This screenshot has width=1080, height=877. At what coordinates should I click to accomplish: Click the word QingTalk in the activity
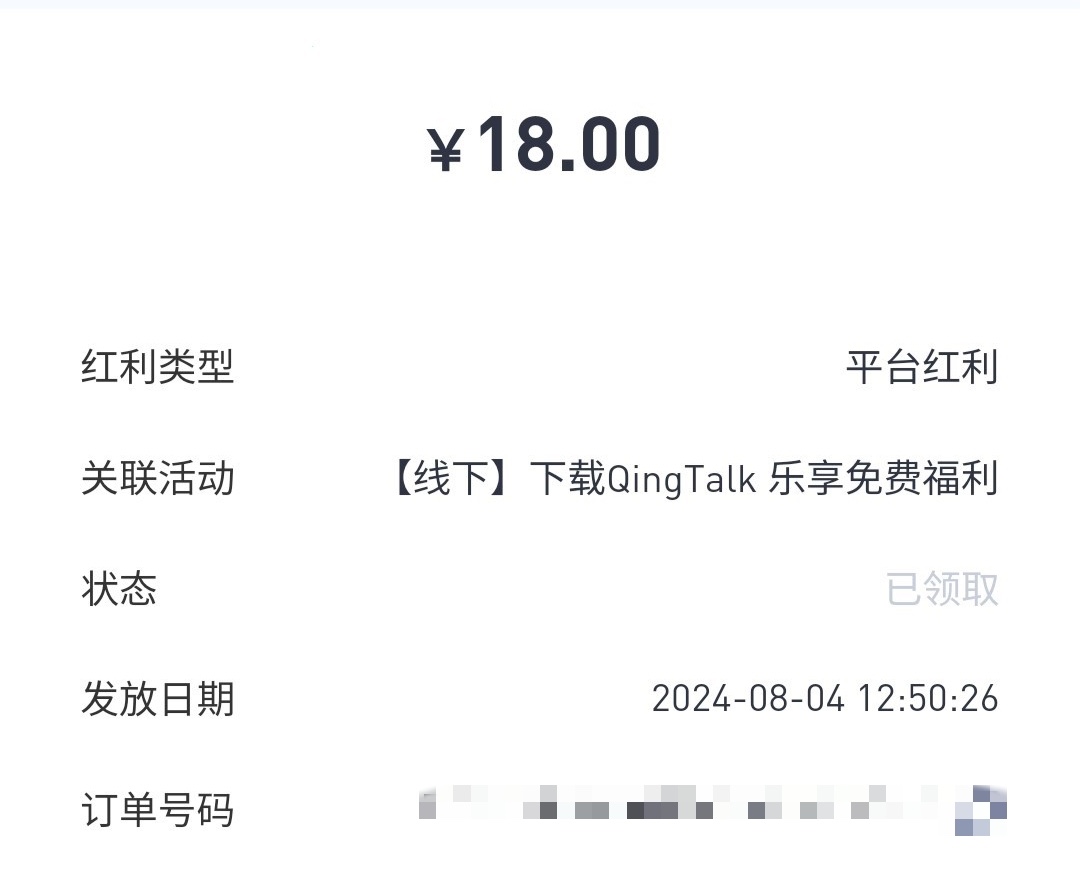pyautogui.click(x=682, y=479)
